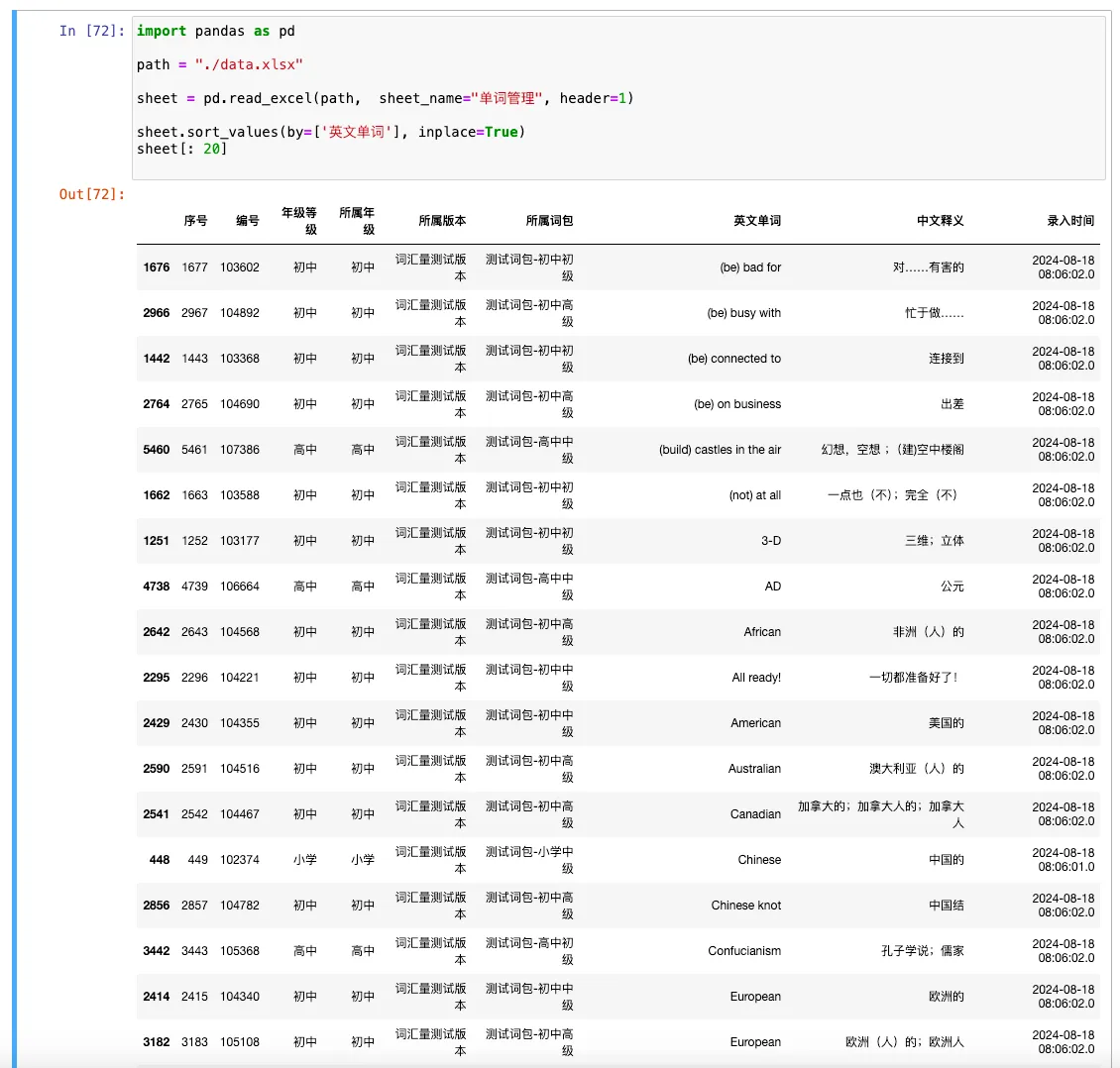Click the 中文释义 column header

point(940,221)
